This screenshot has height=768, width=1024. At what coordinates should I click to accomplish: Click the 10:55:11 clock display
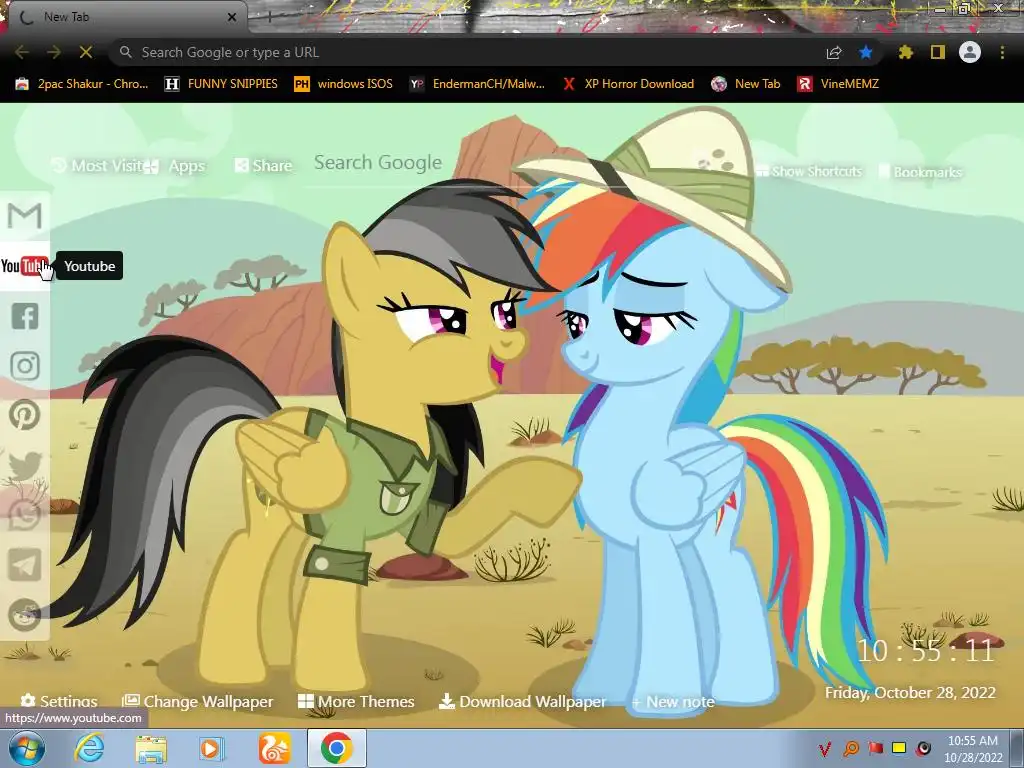pos(925,651)
